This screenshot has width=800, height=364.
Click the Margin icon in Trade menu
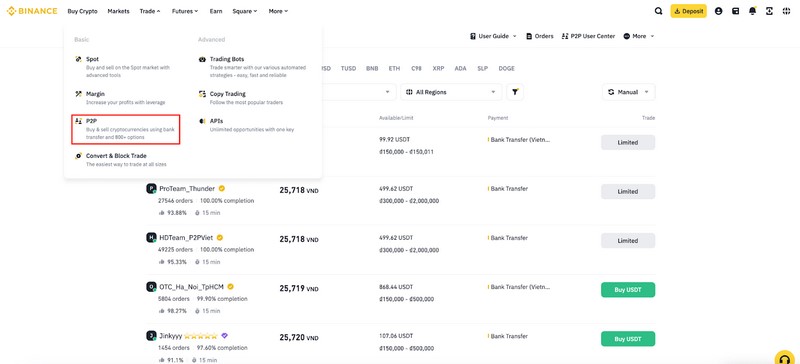click(78, 94)
